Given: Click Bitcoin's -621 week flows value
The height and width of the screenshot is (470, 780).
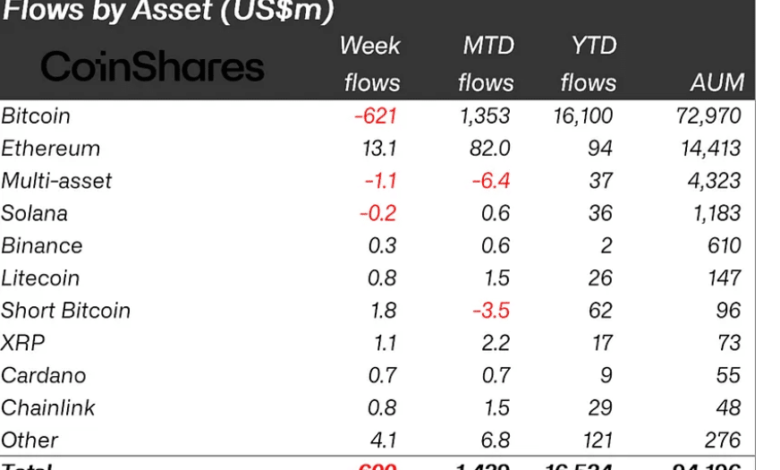Looking at the screenshot, I should click(377, 116).
